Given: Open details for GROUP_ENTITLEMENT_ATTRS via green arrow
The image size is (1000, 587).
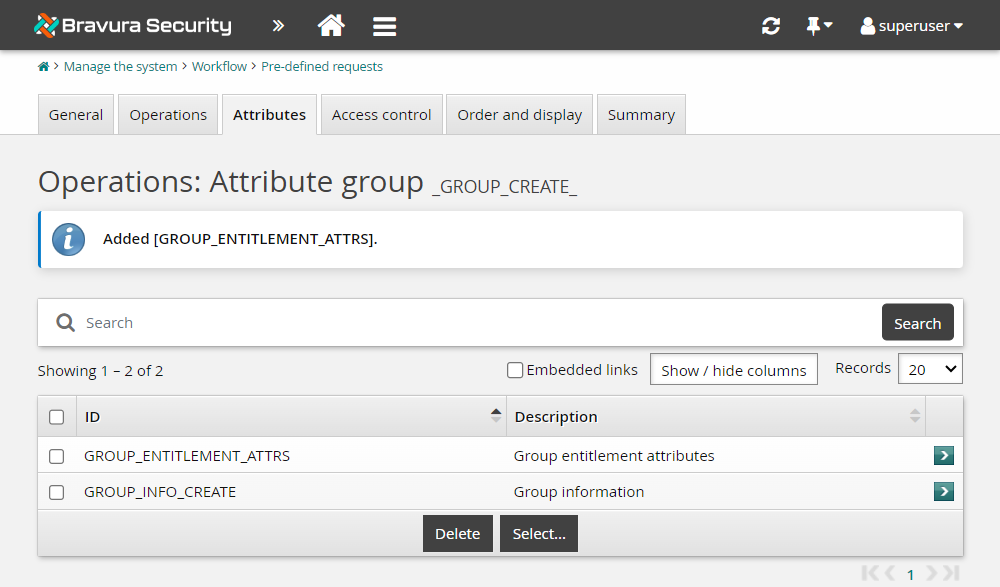Looking at the screenshot, I should pos(943,455).
